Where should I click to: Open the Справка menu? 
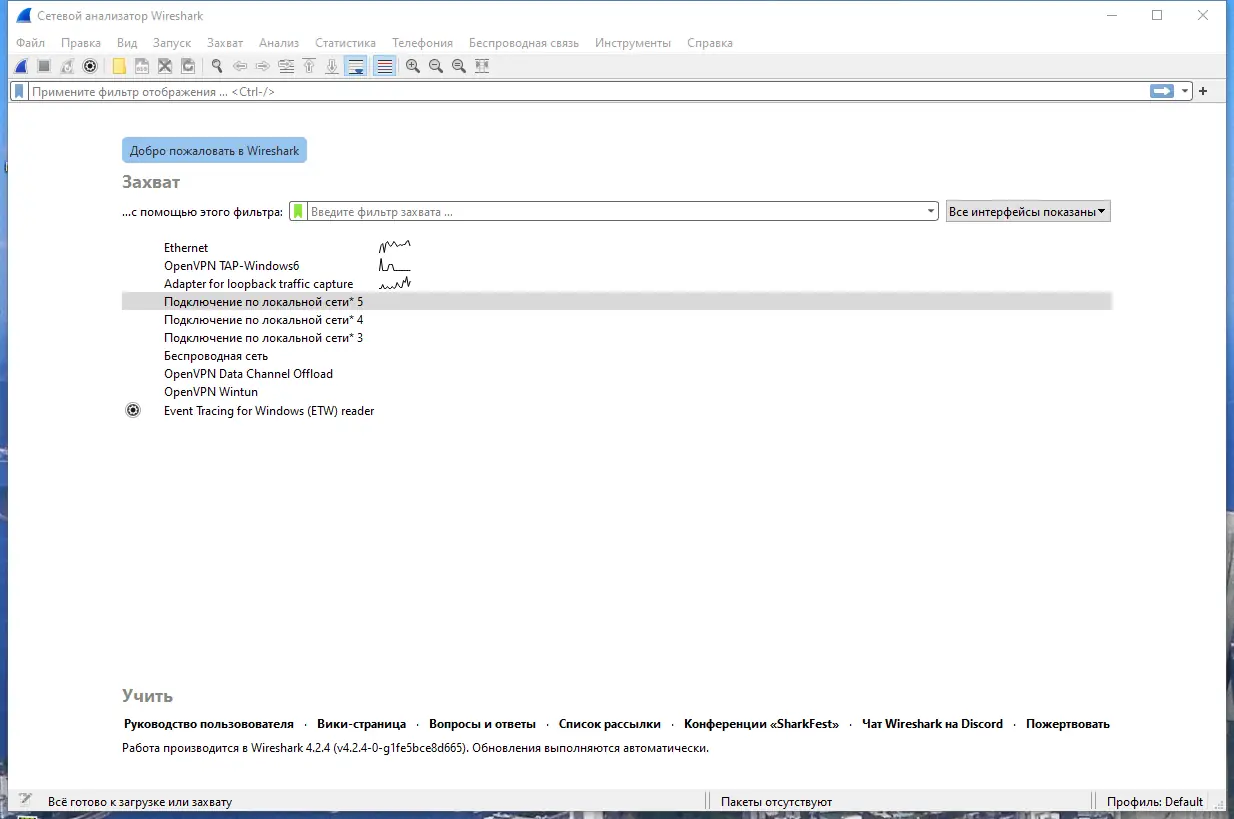[710, 43]
